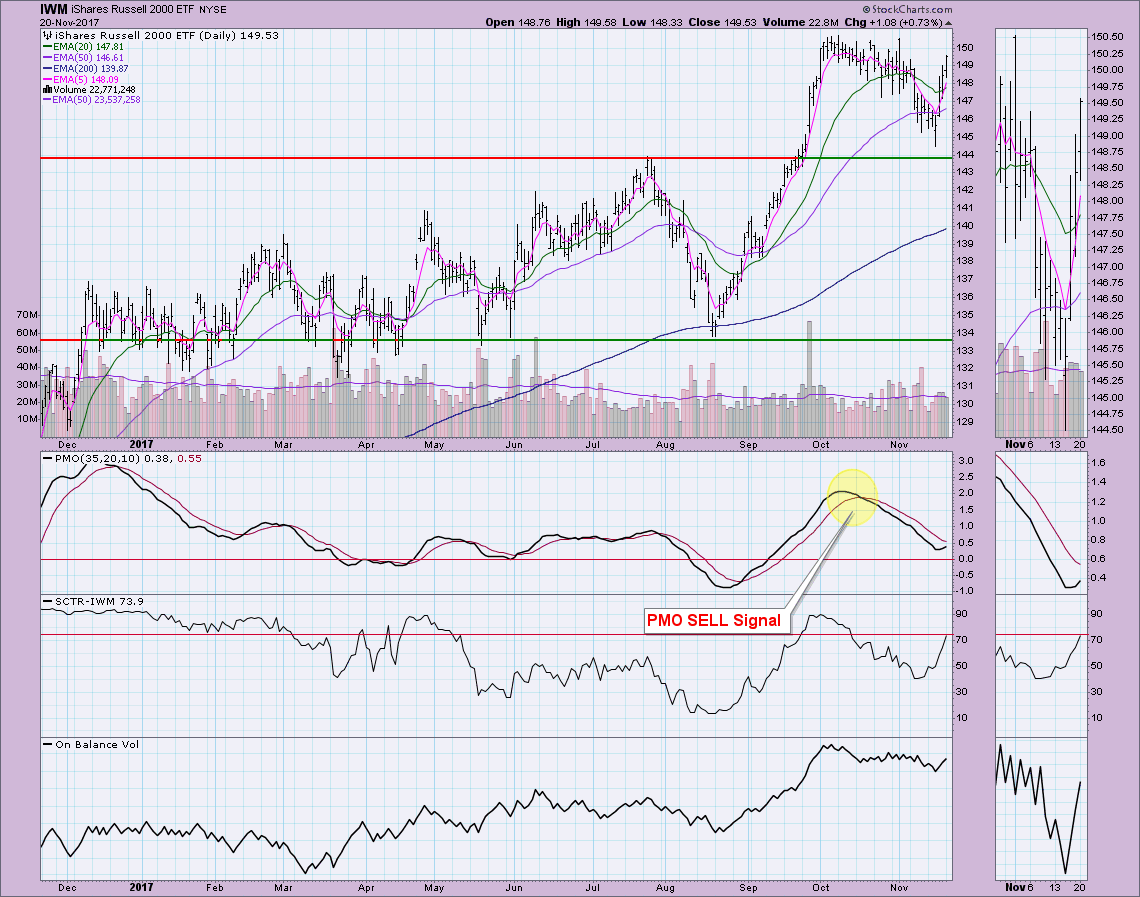Screen dimensions: 1140x897
Task: Click the Nov label under the zoomed price panel
Action: pos(1014,444)
